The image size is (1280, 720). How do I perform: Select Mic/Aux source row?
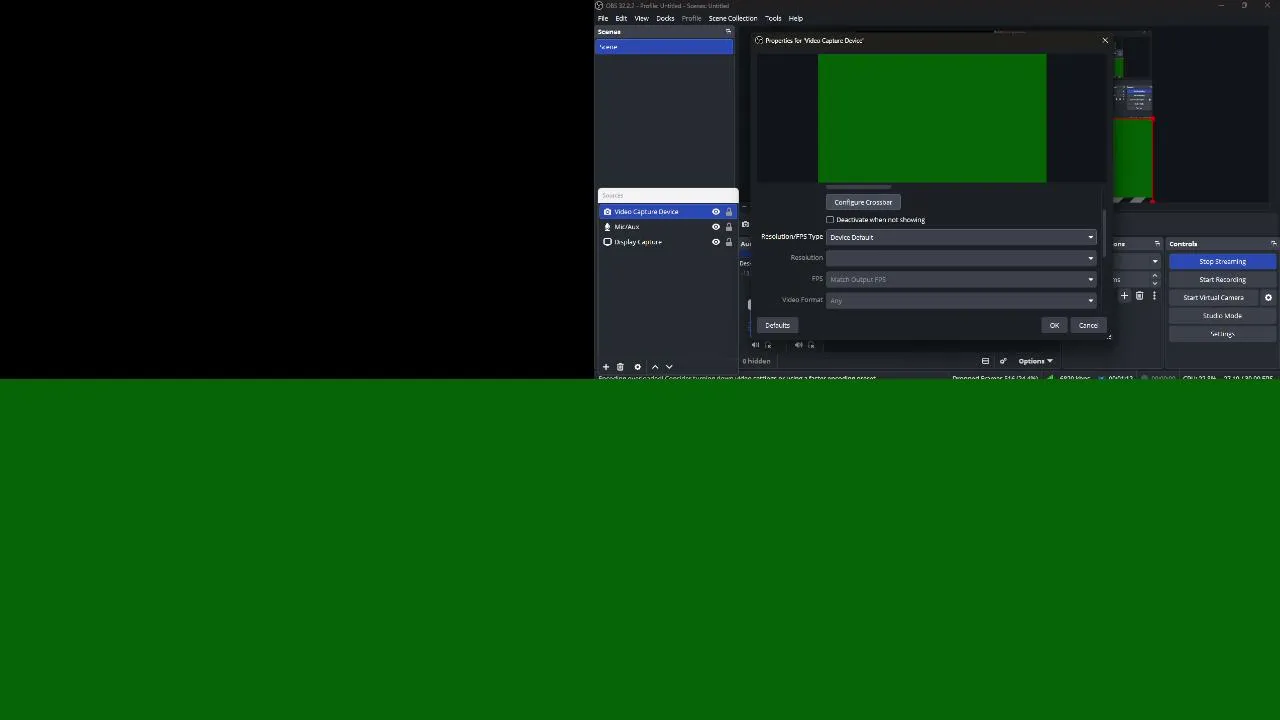click(x=667, y=227)
